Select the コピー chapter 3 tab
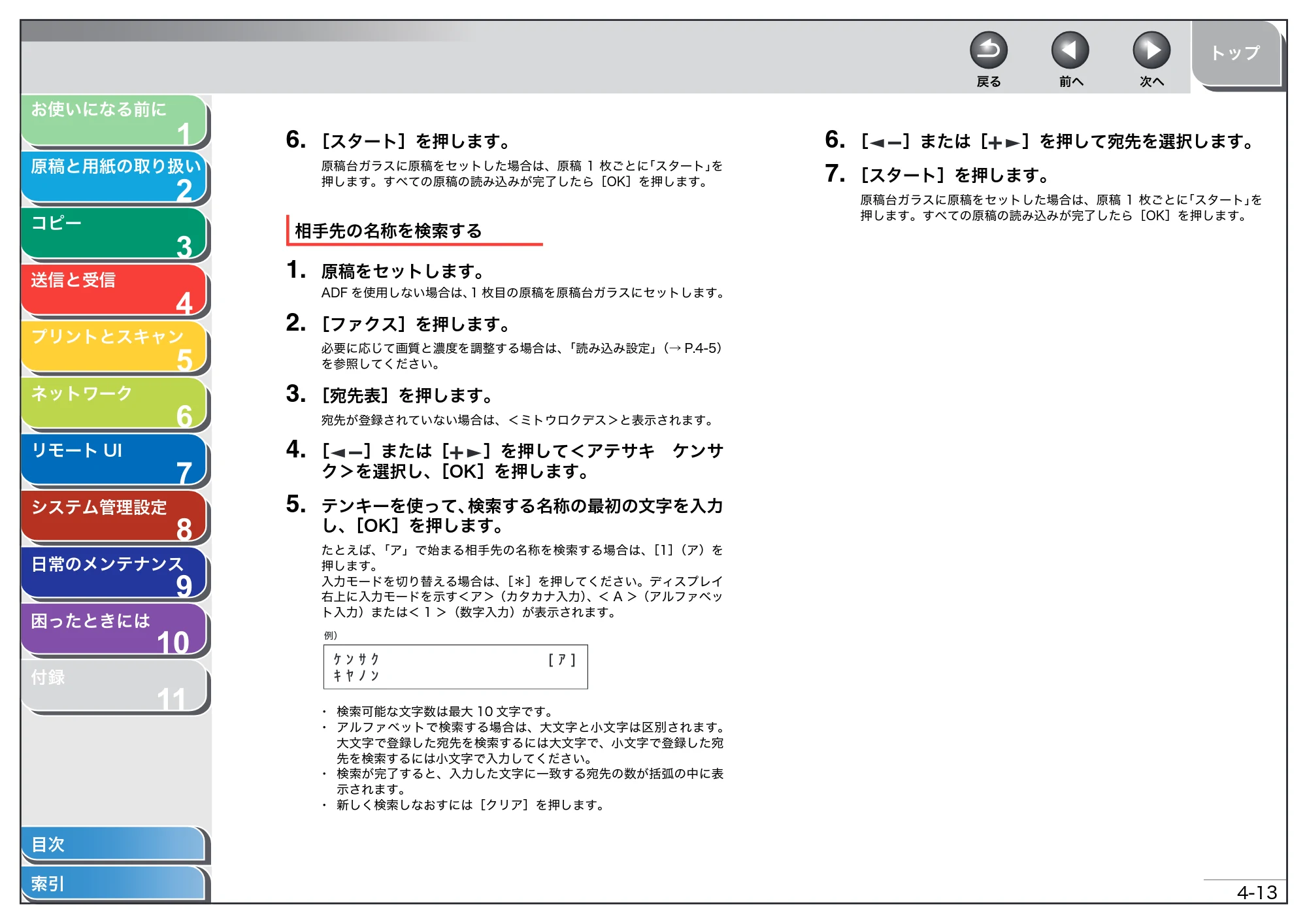The height and width of the screenshot is (924, 1307). point(114,234)
